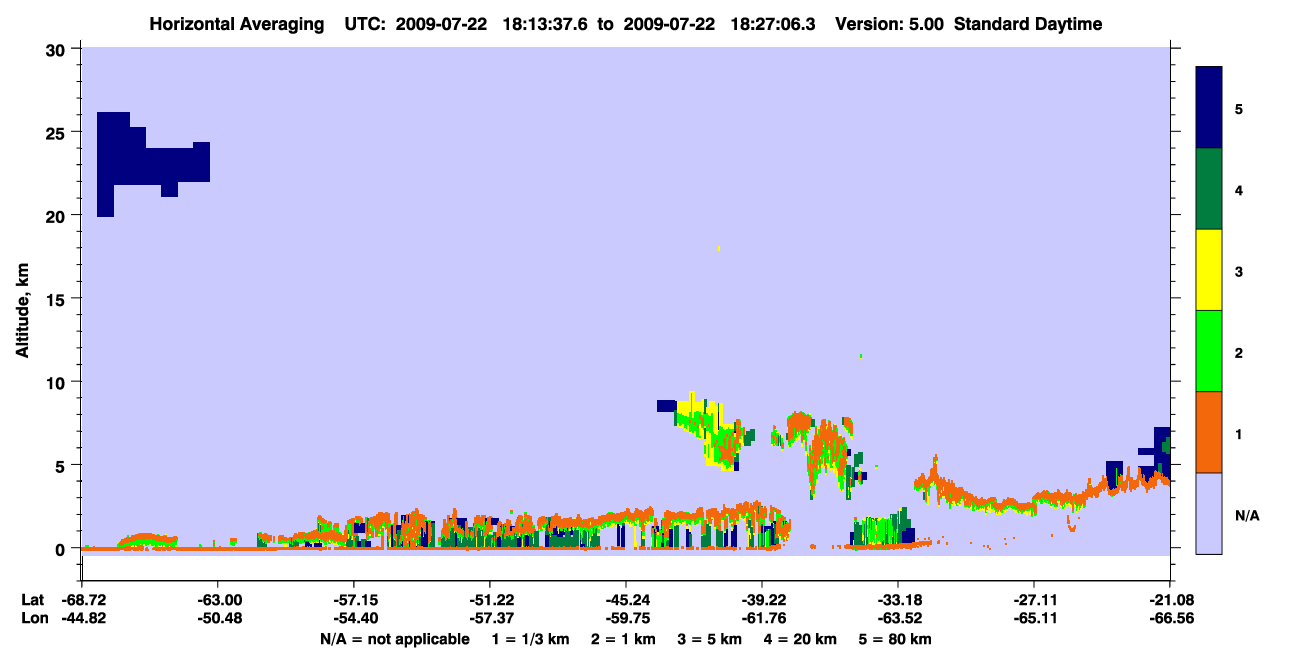Image resolution: width=1300 pixels, height=667 pixels.
Task: Click the '1 = 1/3 km' legend note
Action: 530,639
